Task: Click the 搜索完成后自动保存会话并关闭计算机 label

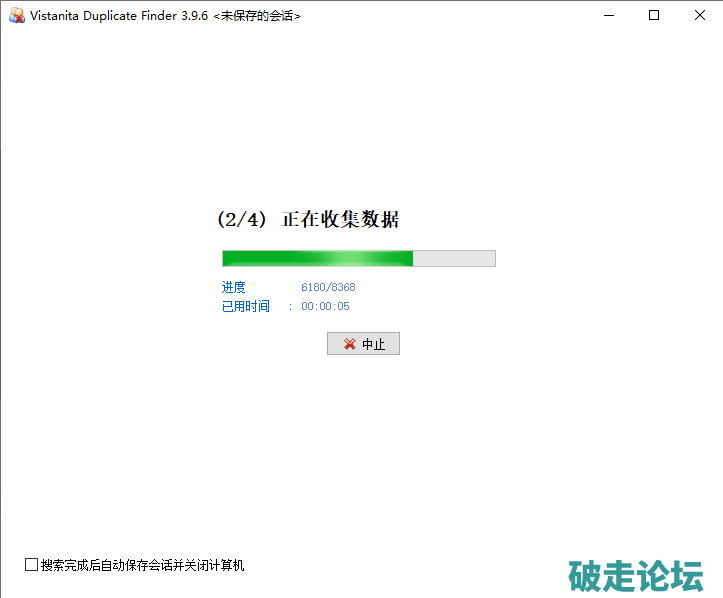Action: [x=142, y=565]
